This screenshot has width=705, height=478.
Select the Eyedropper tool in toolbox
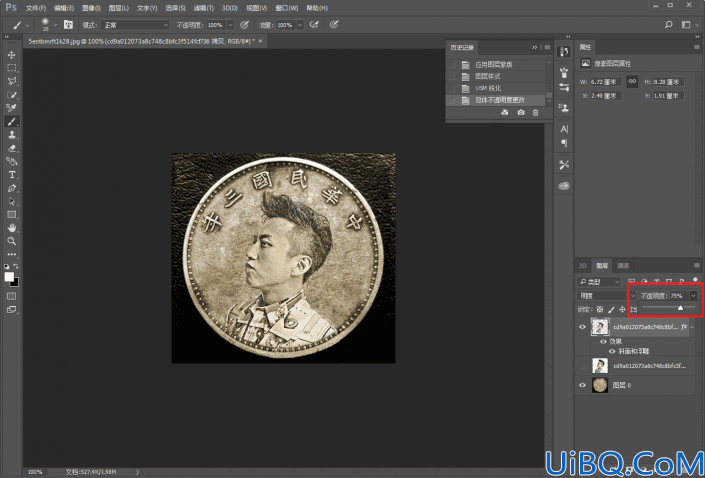[x=12, y=107]
